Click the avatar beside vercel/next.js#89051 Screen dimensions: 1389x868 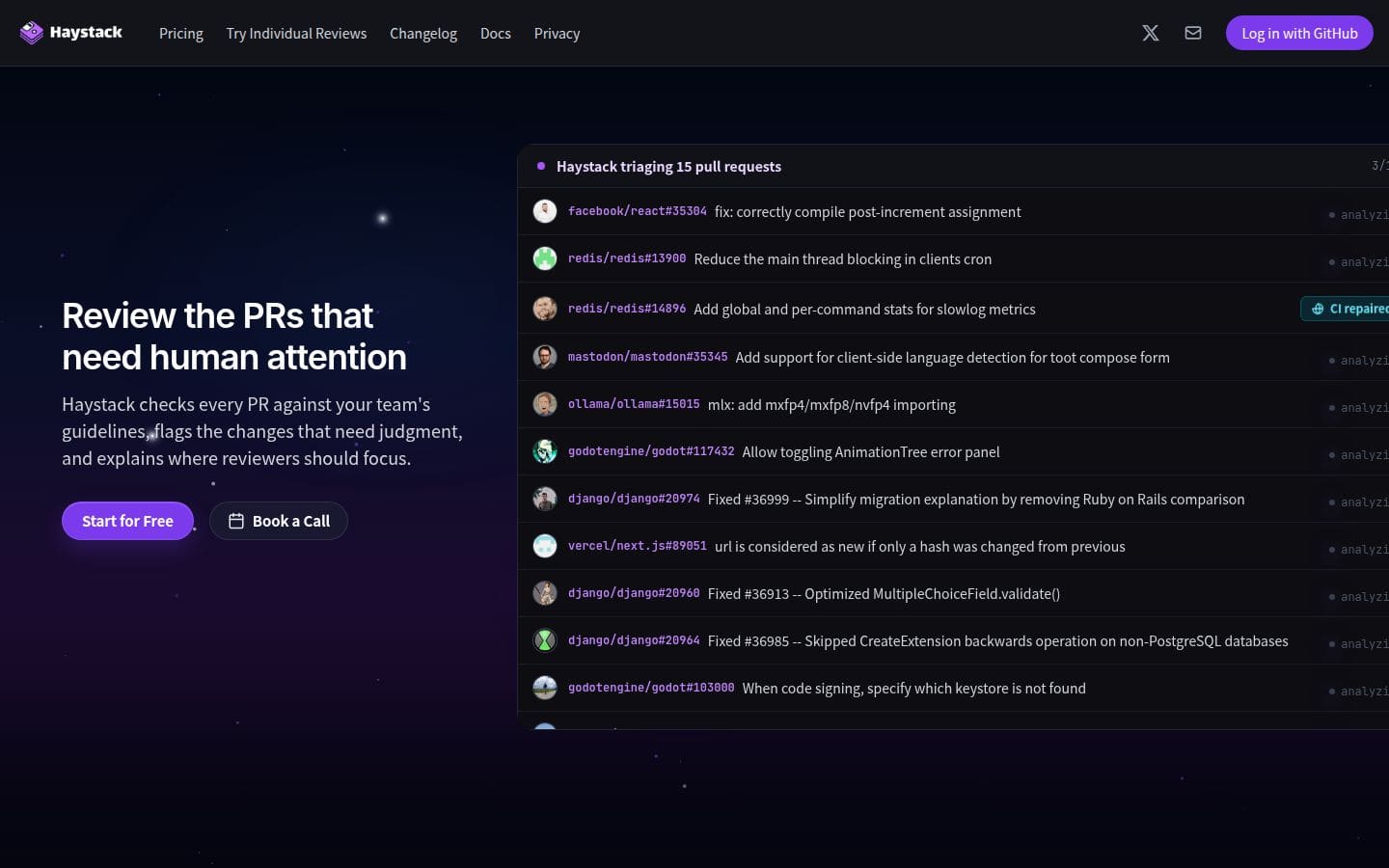pyautogui.click(x=545, y=546)
